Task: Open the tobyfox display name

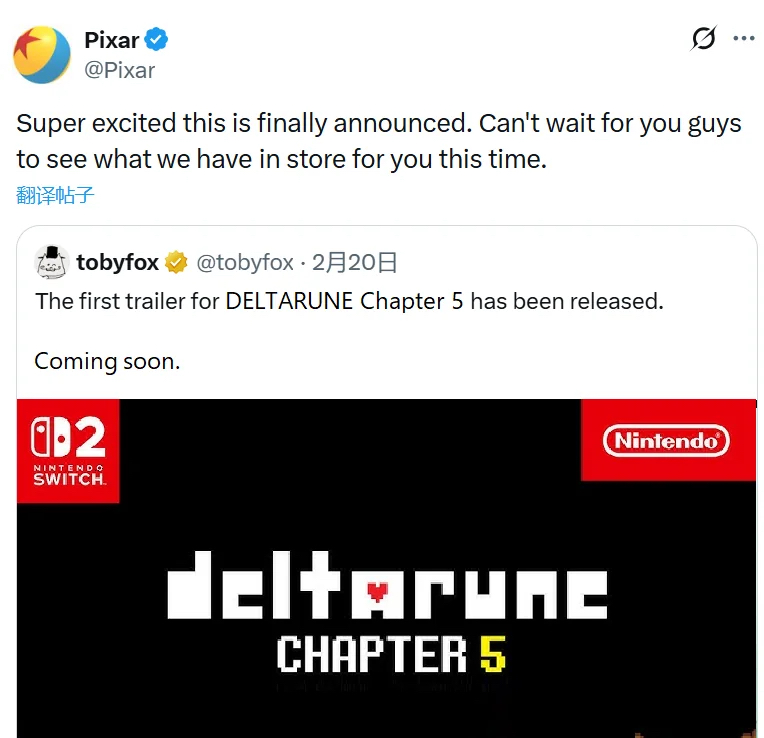Action: point(117,263)
